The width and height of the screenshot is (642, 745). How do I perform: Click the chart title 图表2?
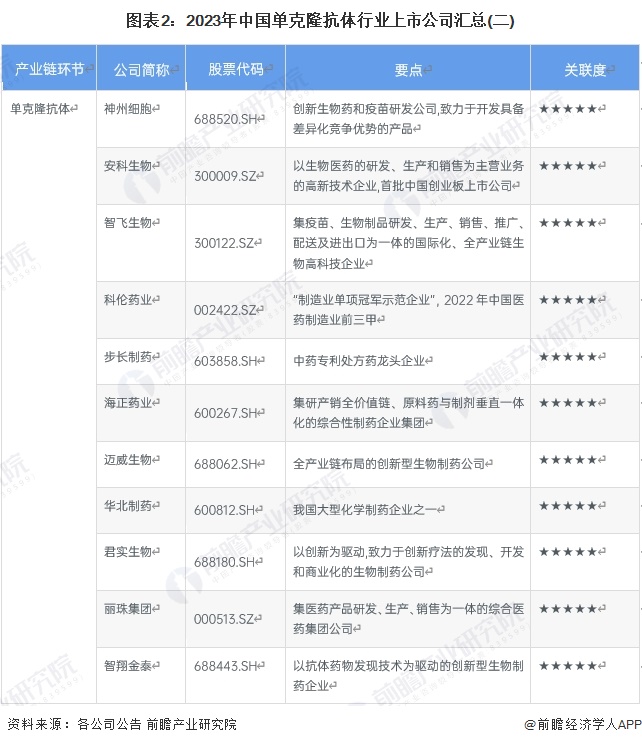[x=320, y=20]
